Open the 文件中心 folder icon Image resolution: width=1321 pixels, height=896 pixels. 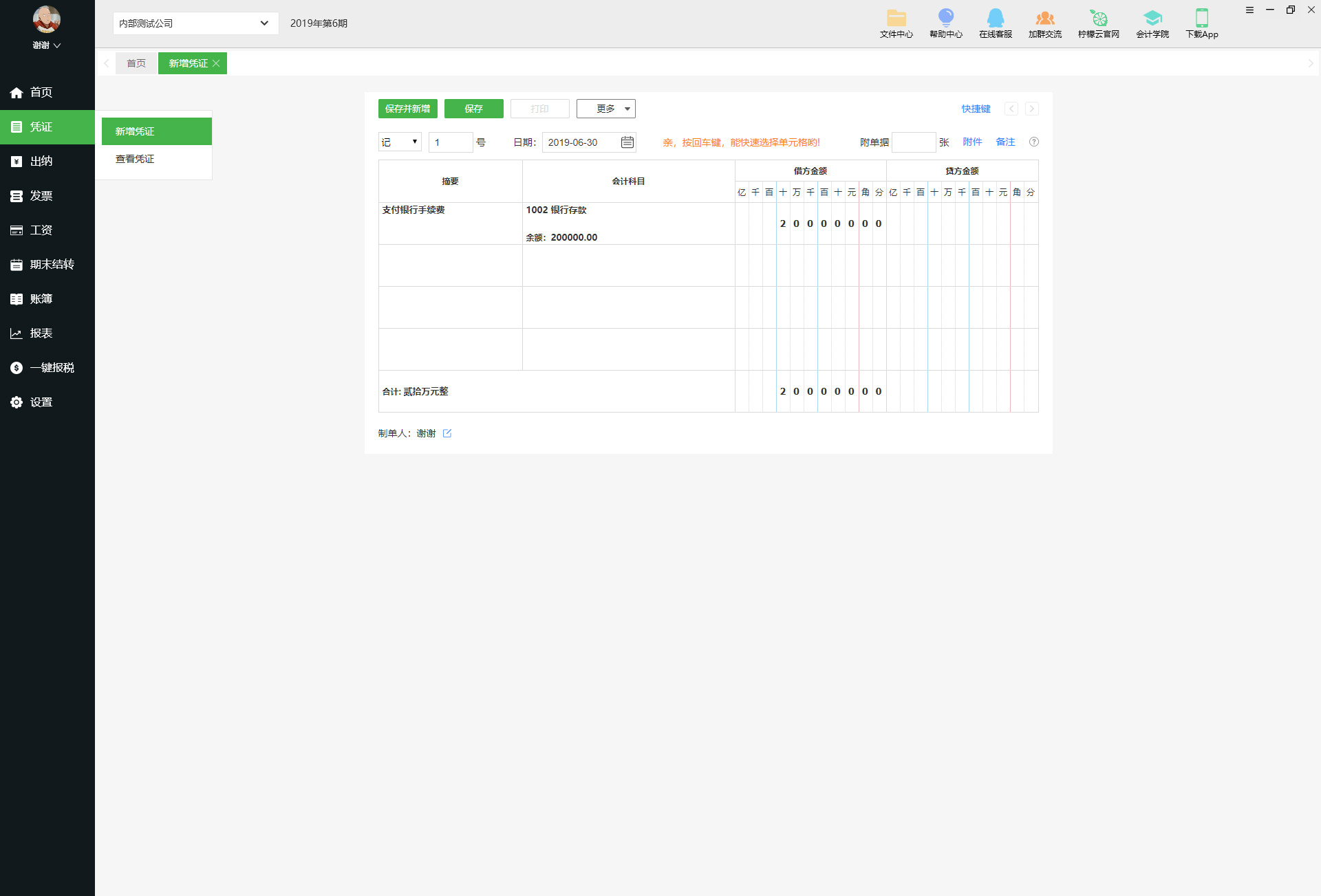coord(896,19)
